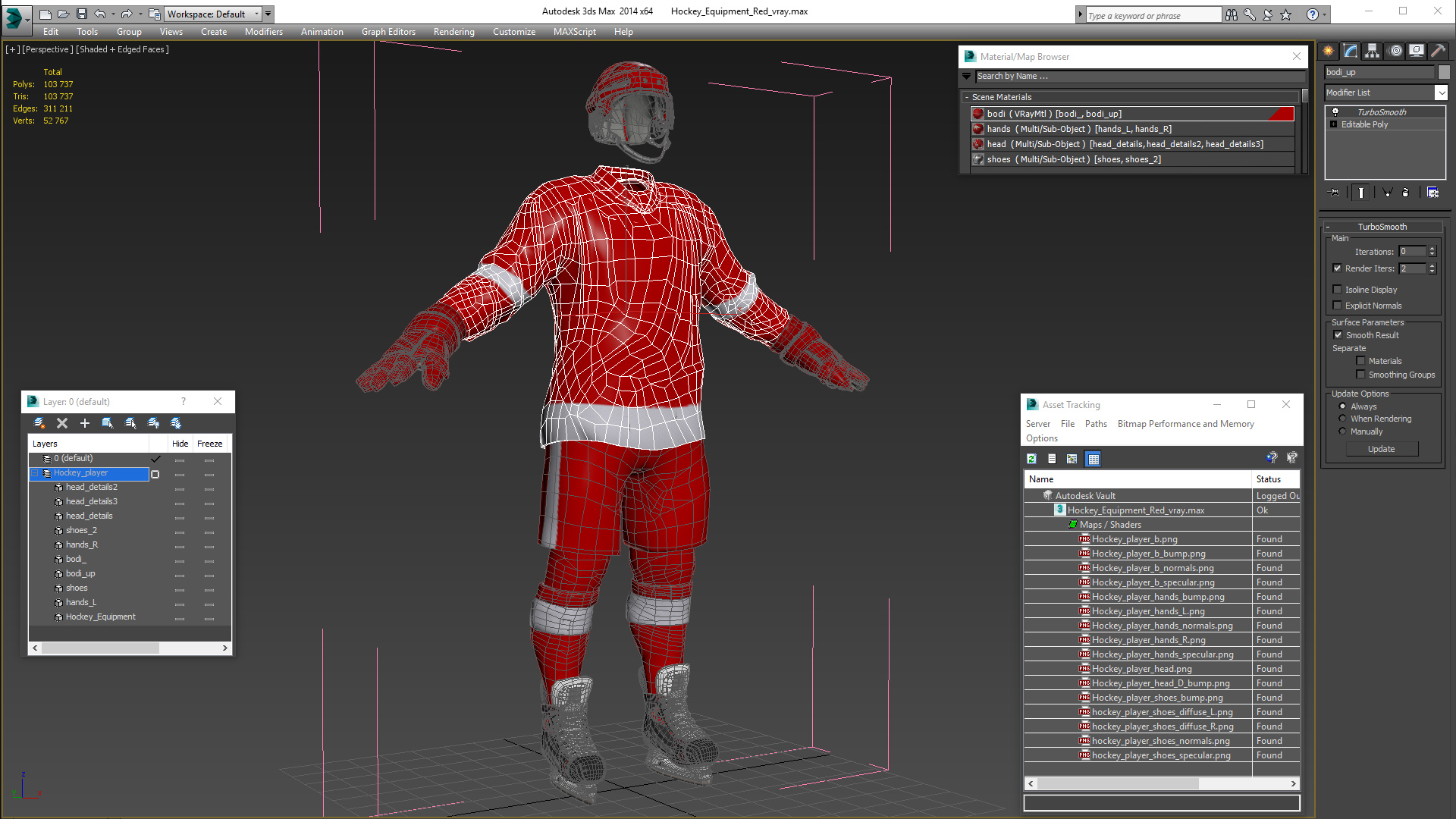1456x819 pixels.
Task: Remove modifier from the stack icon
Action: [x=1406, y=193]
